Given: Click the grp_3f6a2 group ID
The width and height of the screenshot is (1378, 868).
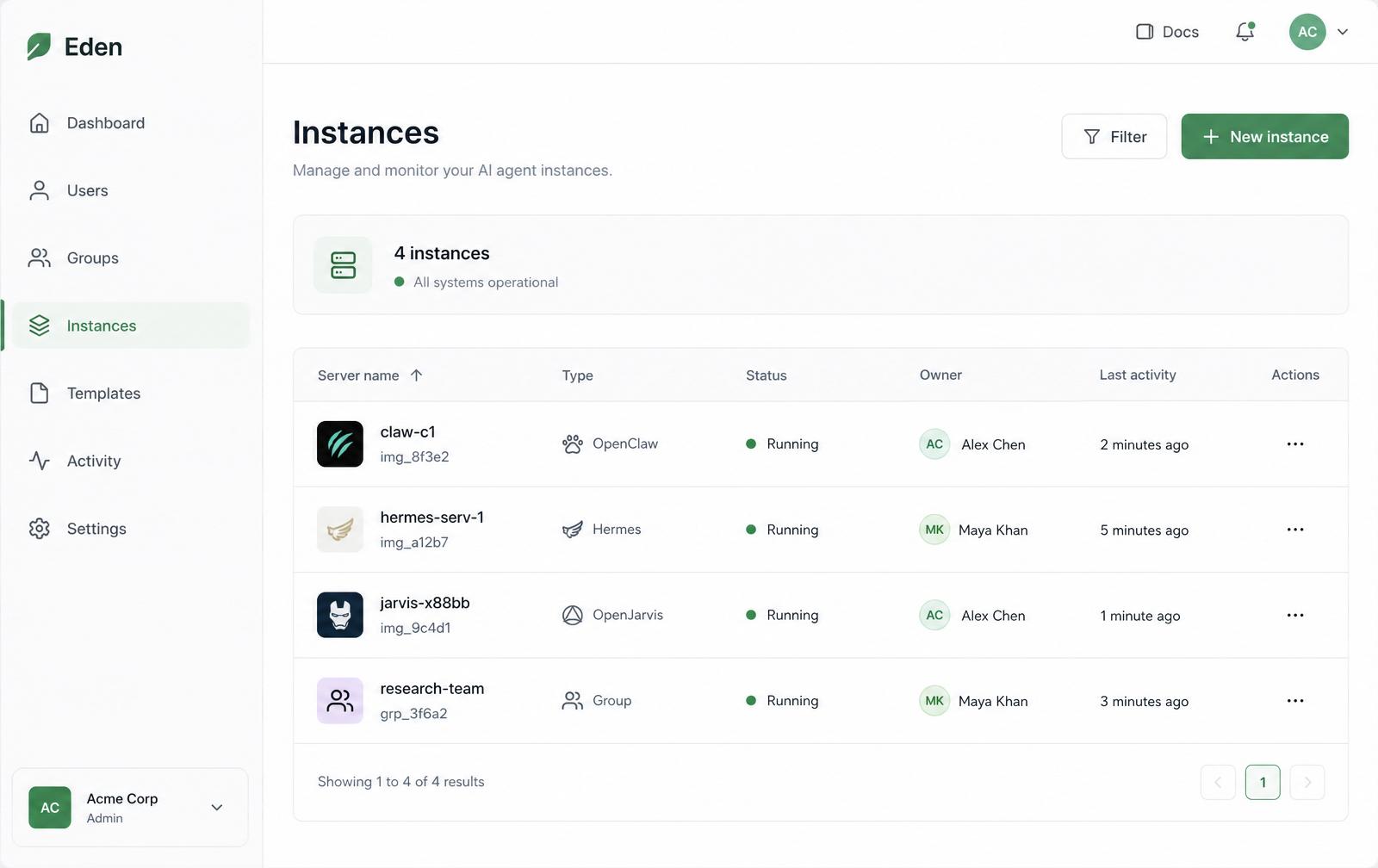Looking at the screenshot, I should pos(414,714).
